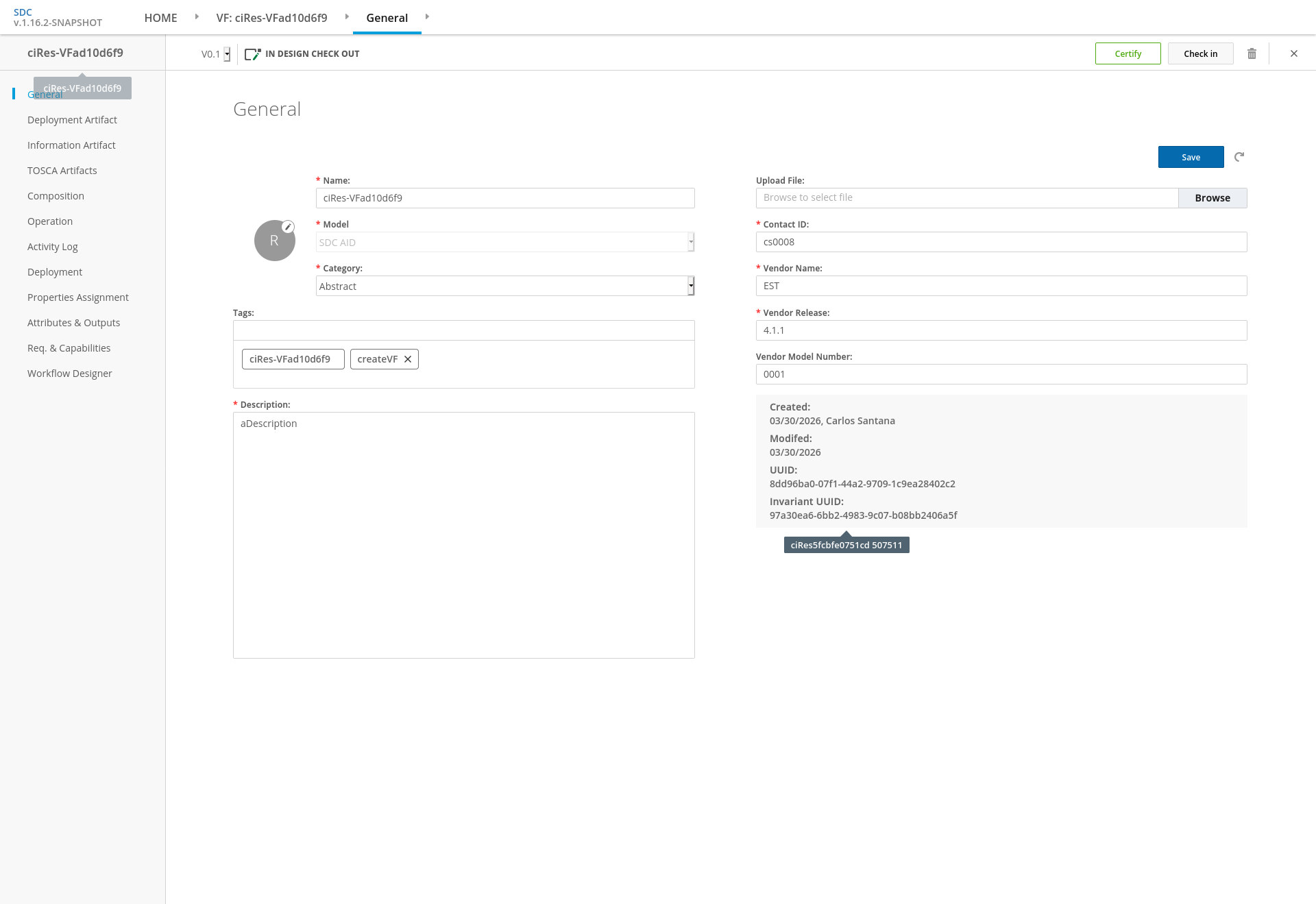The image size is (1316, 904).
Task: Click the revert refresh icon beside Save
Action: (x=1239, y=157)
